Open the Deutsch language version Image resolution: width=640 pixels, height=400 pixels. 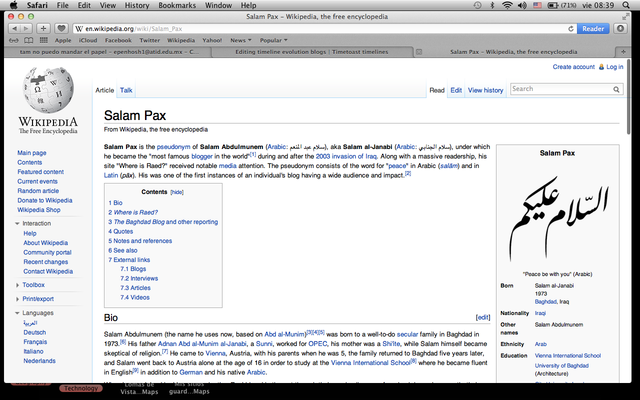click(x=35, y=332)
